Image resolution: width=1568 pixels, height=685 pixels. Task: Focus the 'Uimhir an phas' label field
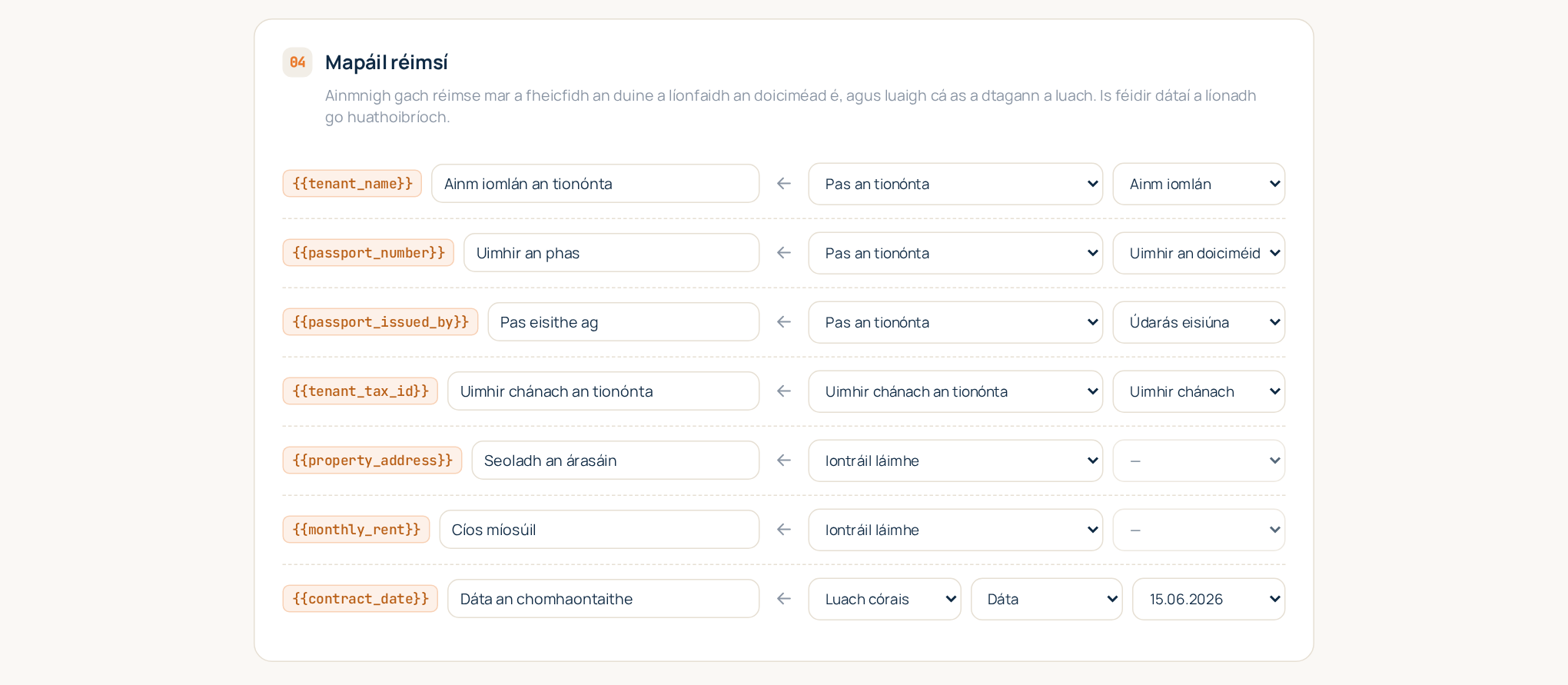click(612, 253)
